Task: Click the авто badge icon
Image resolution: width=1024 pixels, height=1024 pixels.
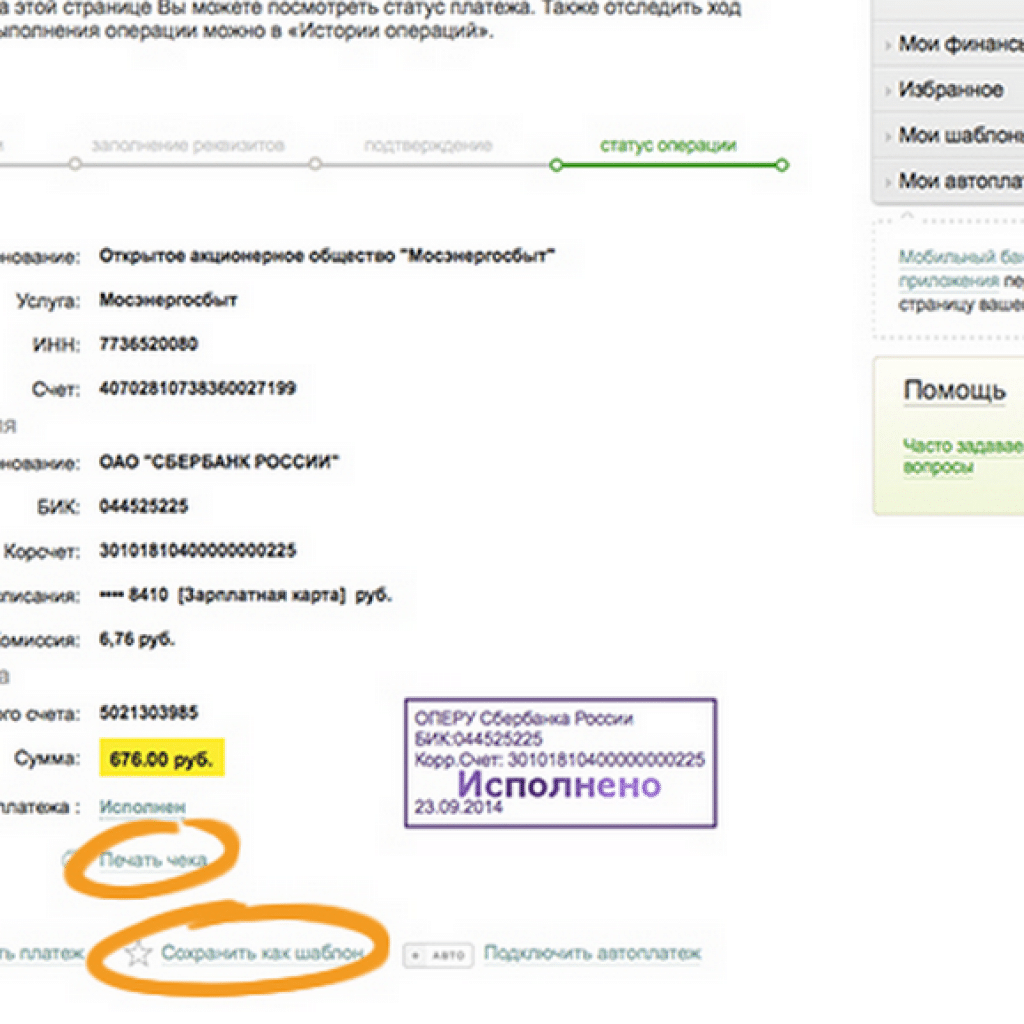Action: coord(437,956)
